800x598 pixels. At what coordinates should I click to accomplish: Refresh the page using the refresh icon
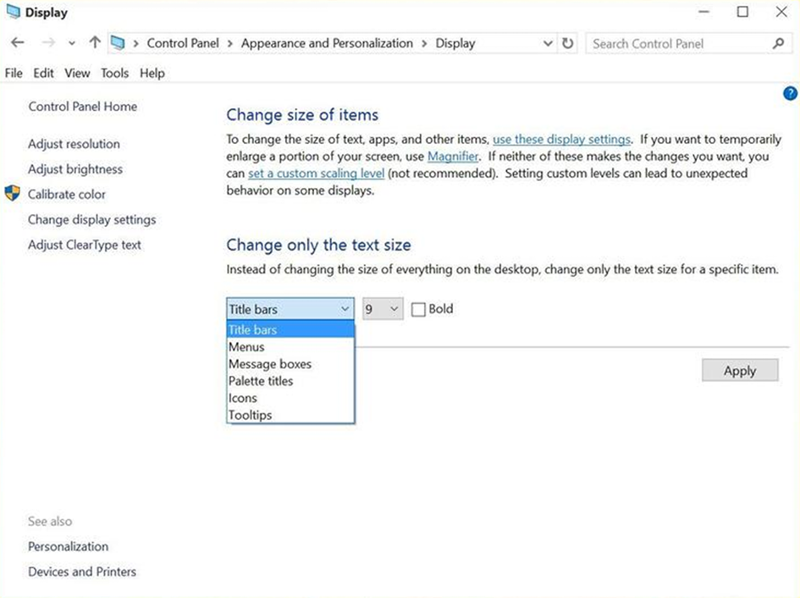[x=567, y=43]
